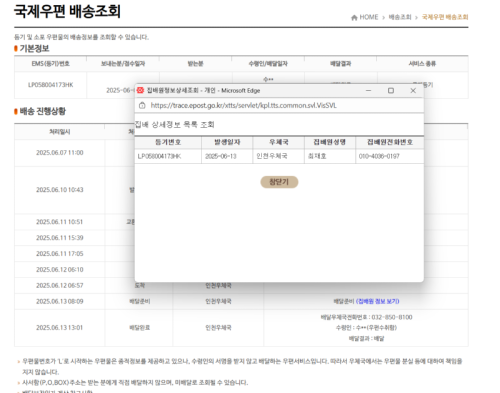Click 배달완료 status in the 13:01 row
The image size is (500, 393).
coord(140,328)
